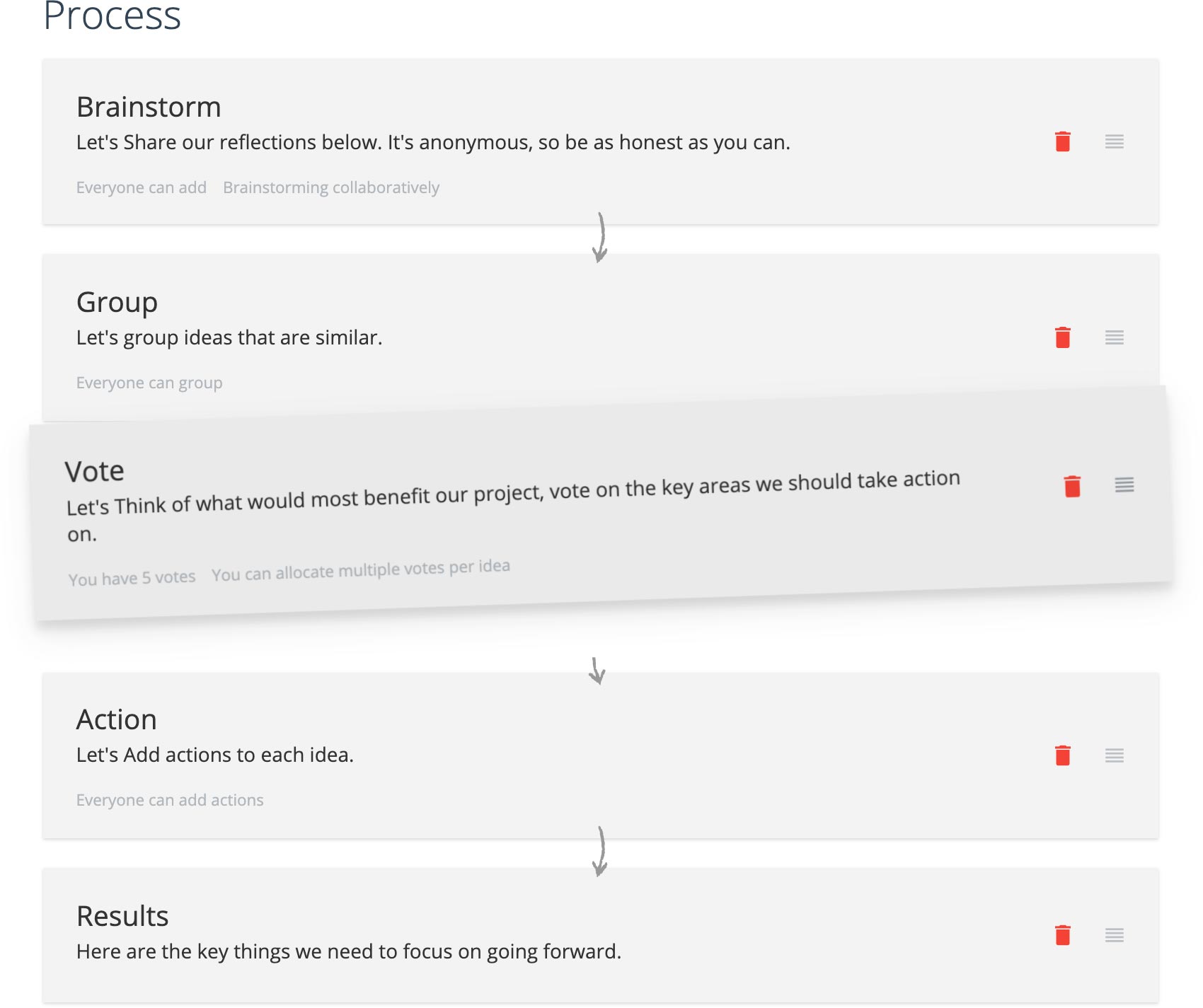Delete the Group step with trash icon

pyautogui.click(x=1062, y=337)
